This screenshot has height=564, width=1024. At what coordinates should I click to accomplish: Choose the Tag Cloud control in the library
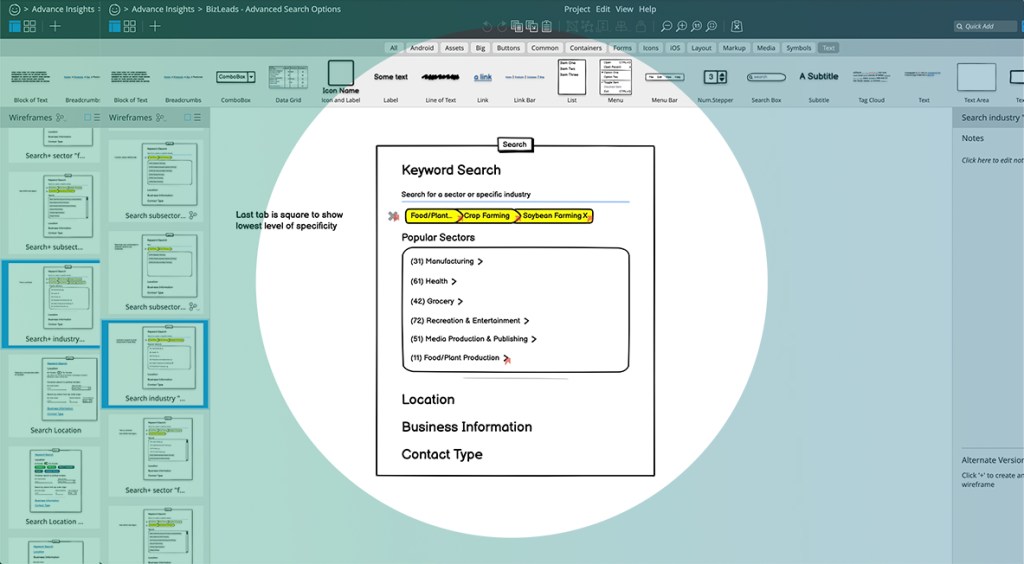pyautogui.click(x=871, y=77)
